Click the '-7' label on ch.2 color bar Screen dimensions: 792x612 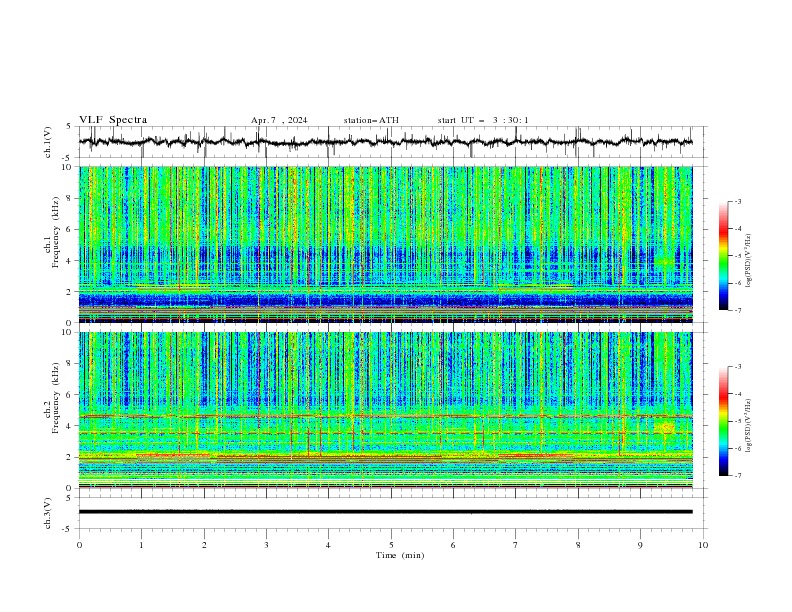[x=737, y=476]
